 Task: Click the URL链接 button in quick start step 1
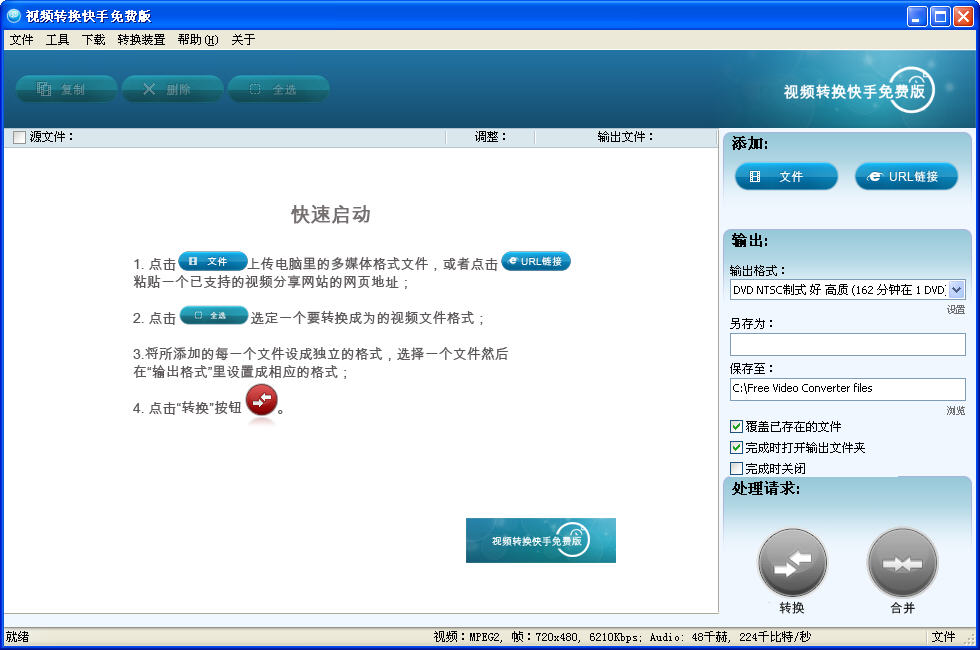[536, 261]
